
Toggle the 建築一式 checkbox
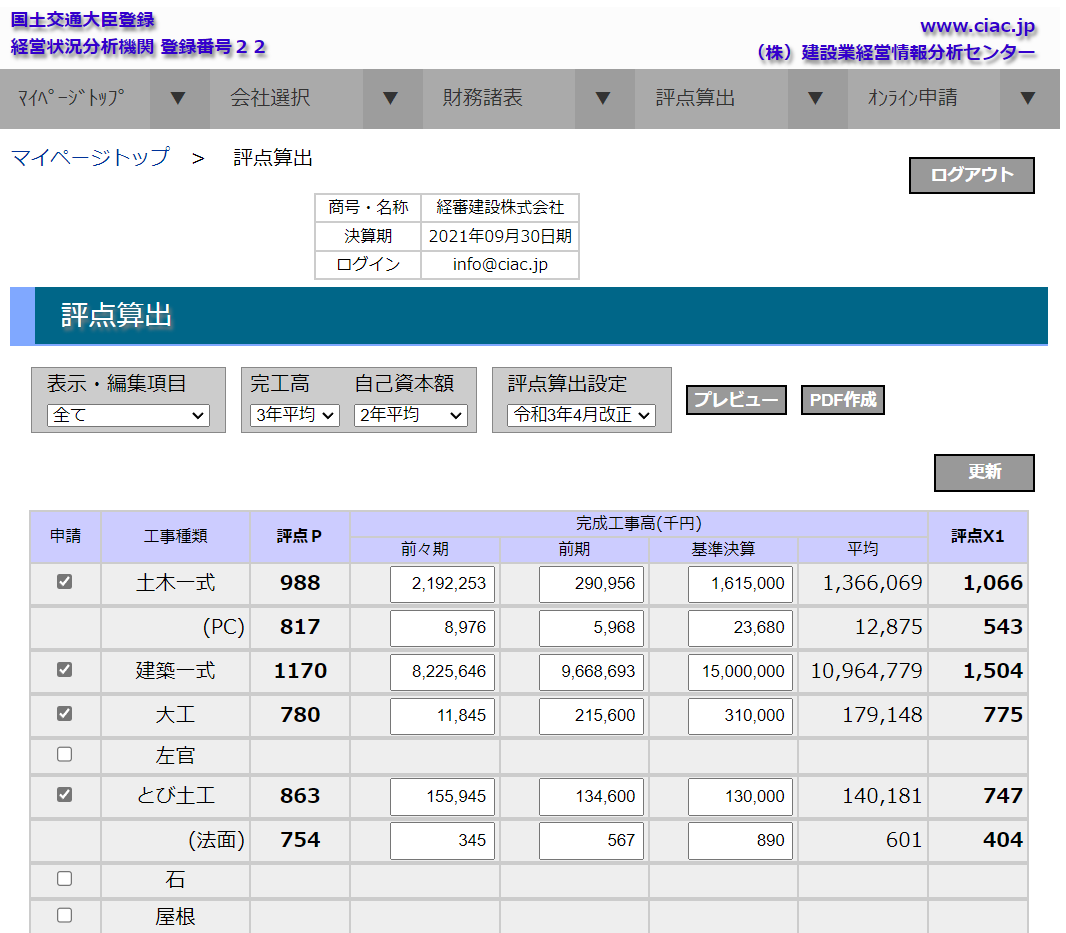point(65,670)
